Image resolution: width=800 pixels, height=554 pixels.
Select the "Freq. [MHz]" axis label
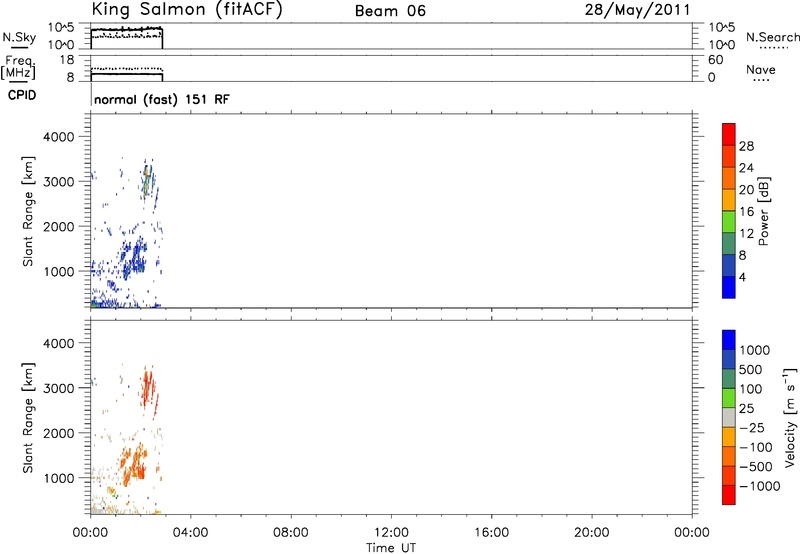pyautogui.click(x=18, y=67)
